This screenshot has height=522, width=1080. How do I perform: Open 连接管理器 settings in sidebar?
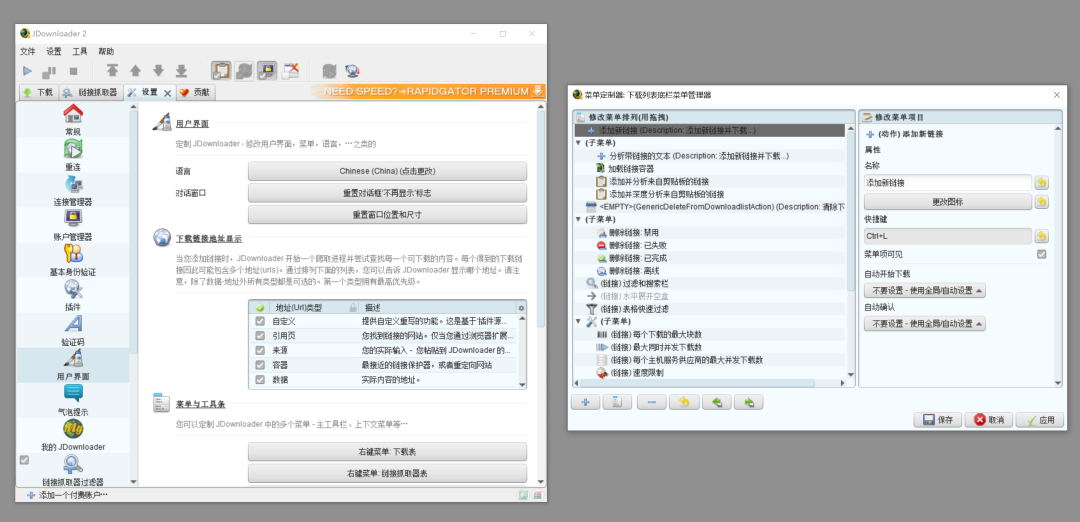(73, 191)
